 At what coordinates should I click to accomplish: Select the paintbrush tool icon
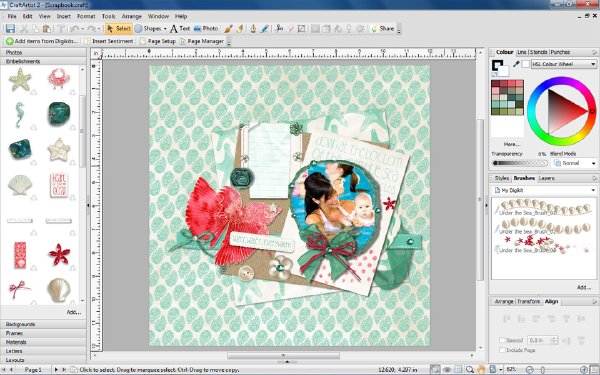228,29
